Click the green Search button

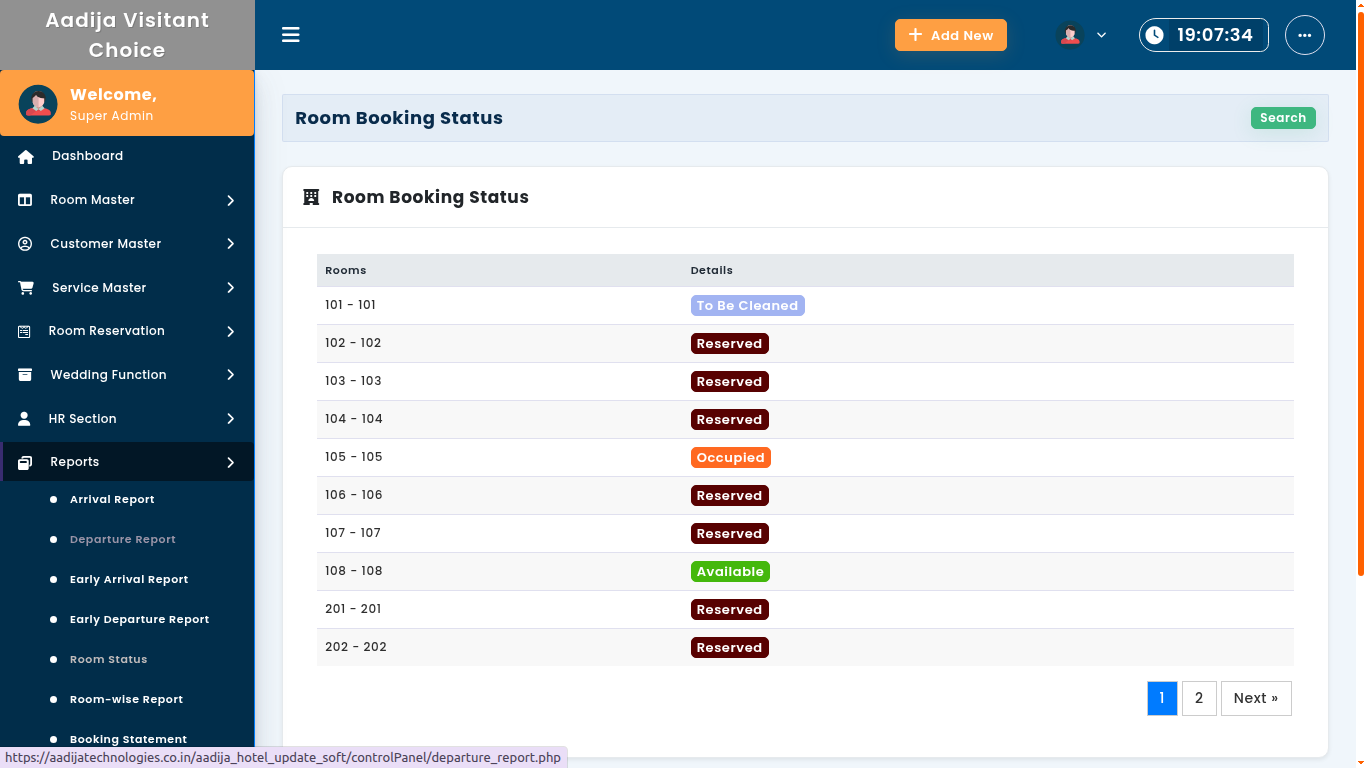[x=1282, y=118]
